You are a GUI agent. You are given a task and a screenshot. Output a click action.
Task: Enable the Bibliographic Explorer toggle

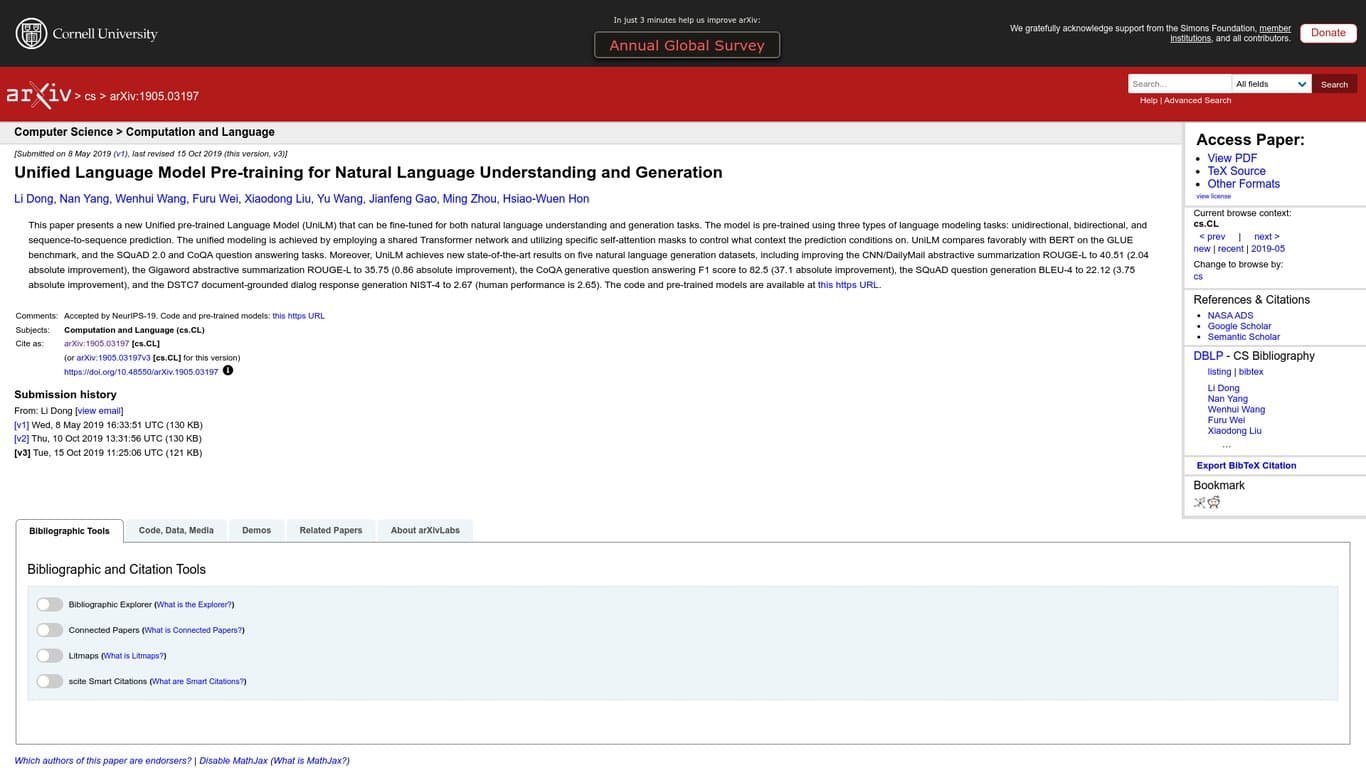point(49,605)
